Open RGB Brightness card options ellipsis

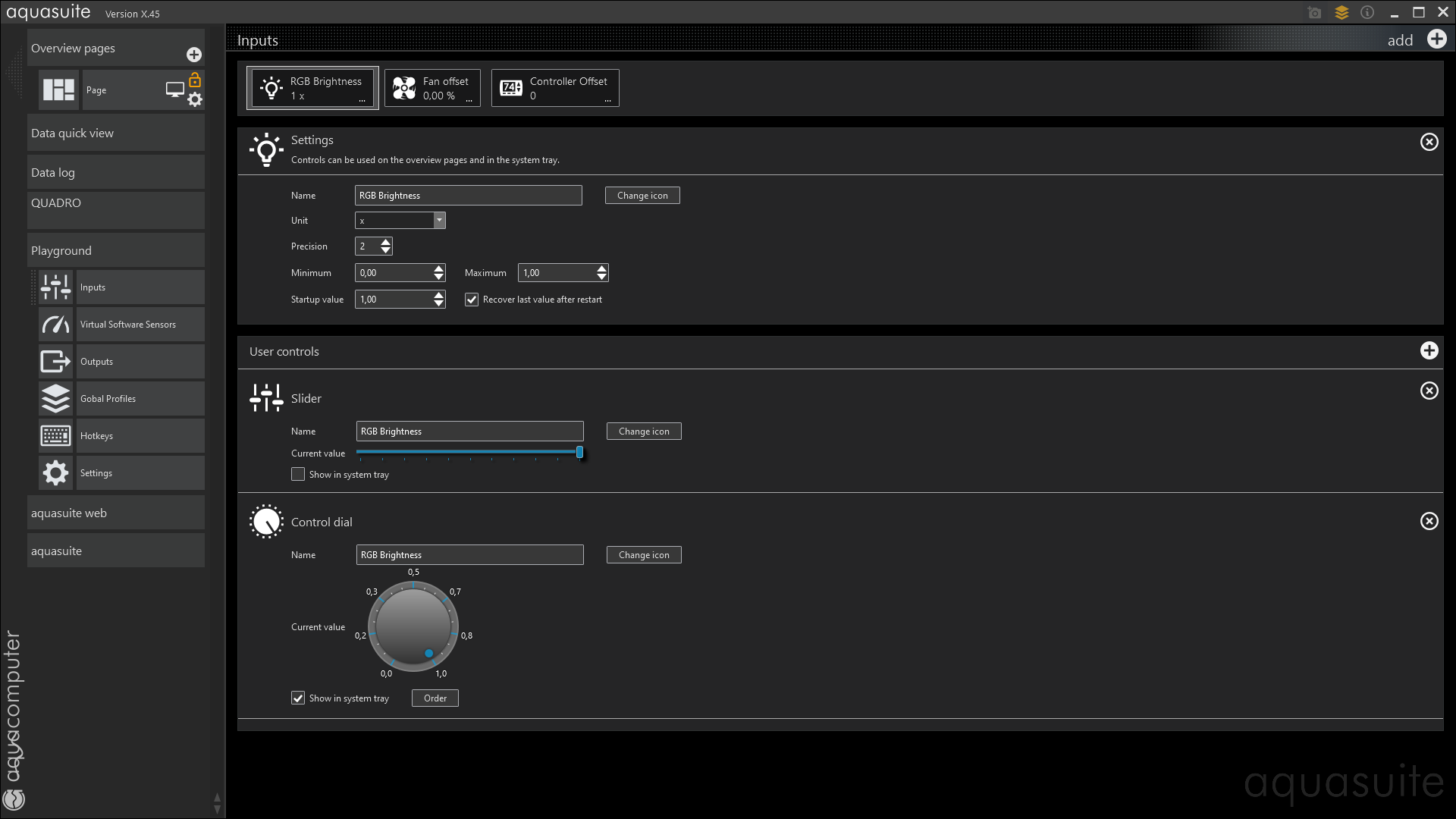pyautogui.click(x=362, y=100)
